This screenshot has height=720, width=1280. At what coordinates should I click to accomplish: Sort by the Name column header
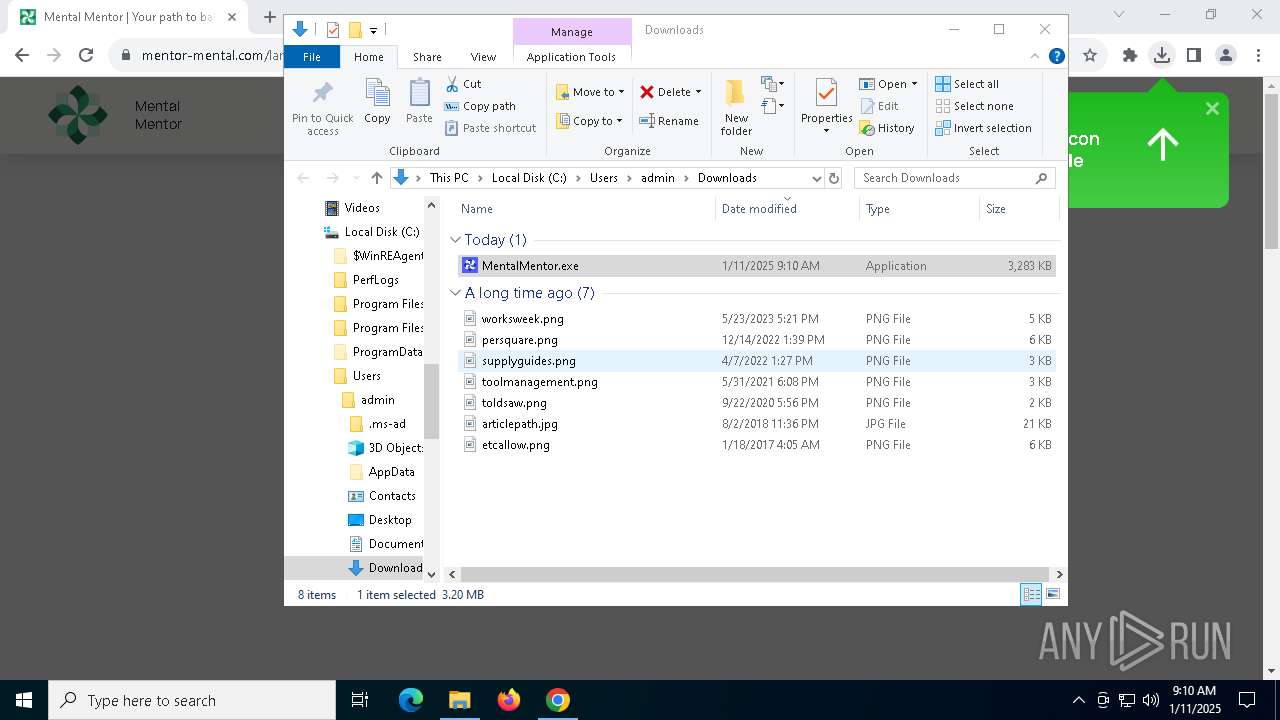(x=587, y=209)
